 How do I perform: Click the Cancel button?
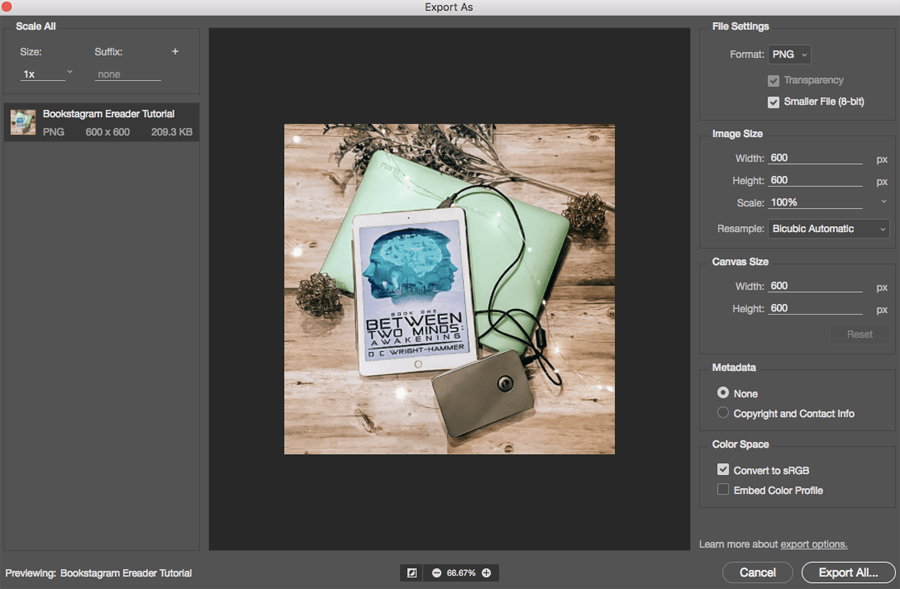point(758,572)
